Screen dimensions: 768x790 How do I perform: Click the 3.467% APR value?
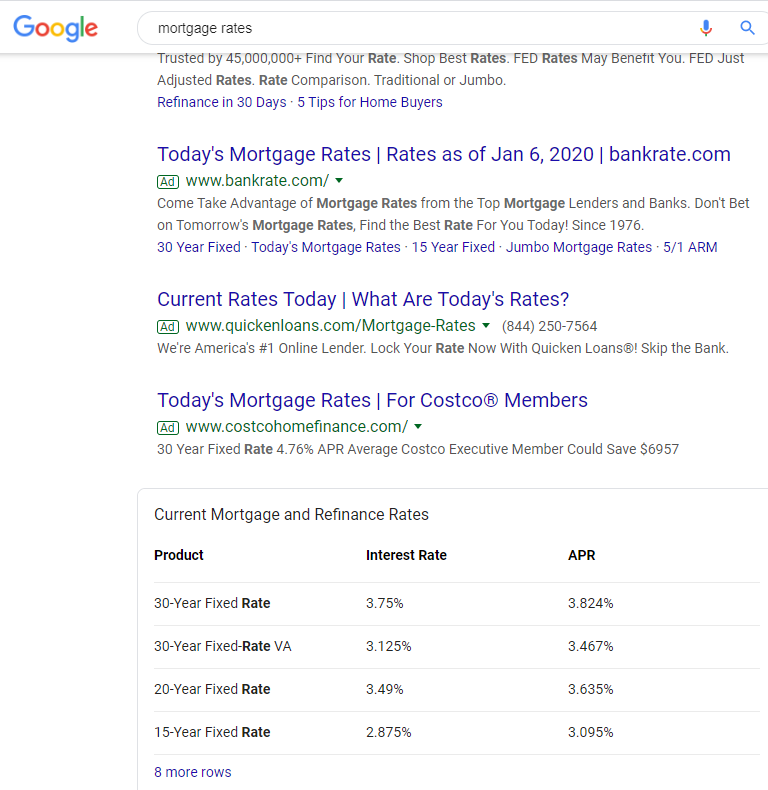[x=591, y=646]
